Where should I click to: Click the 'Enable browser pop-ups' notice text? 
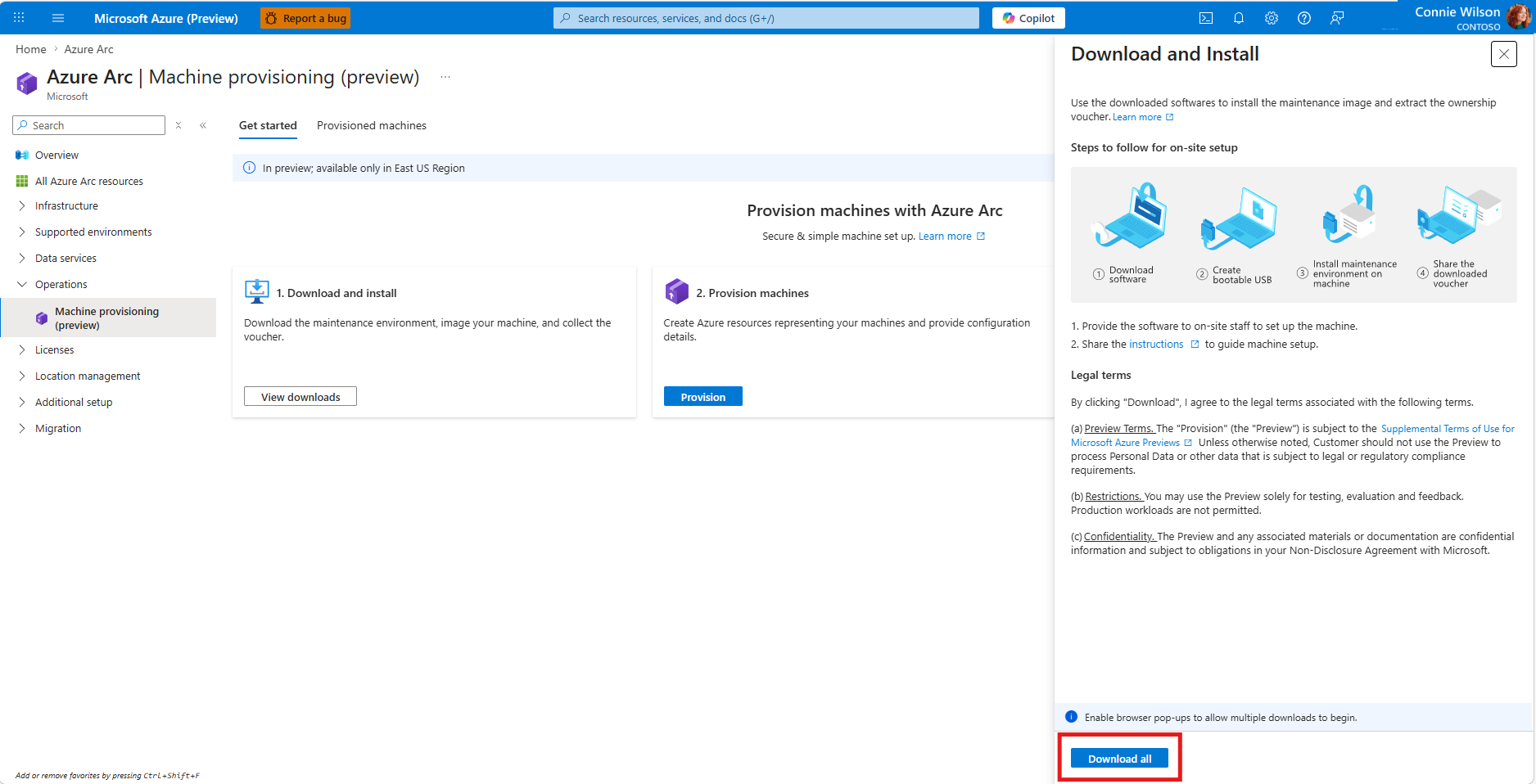pos(1221,718)
